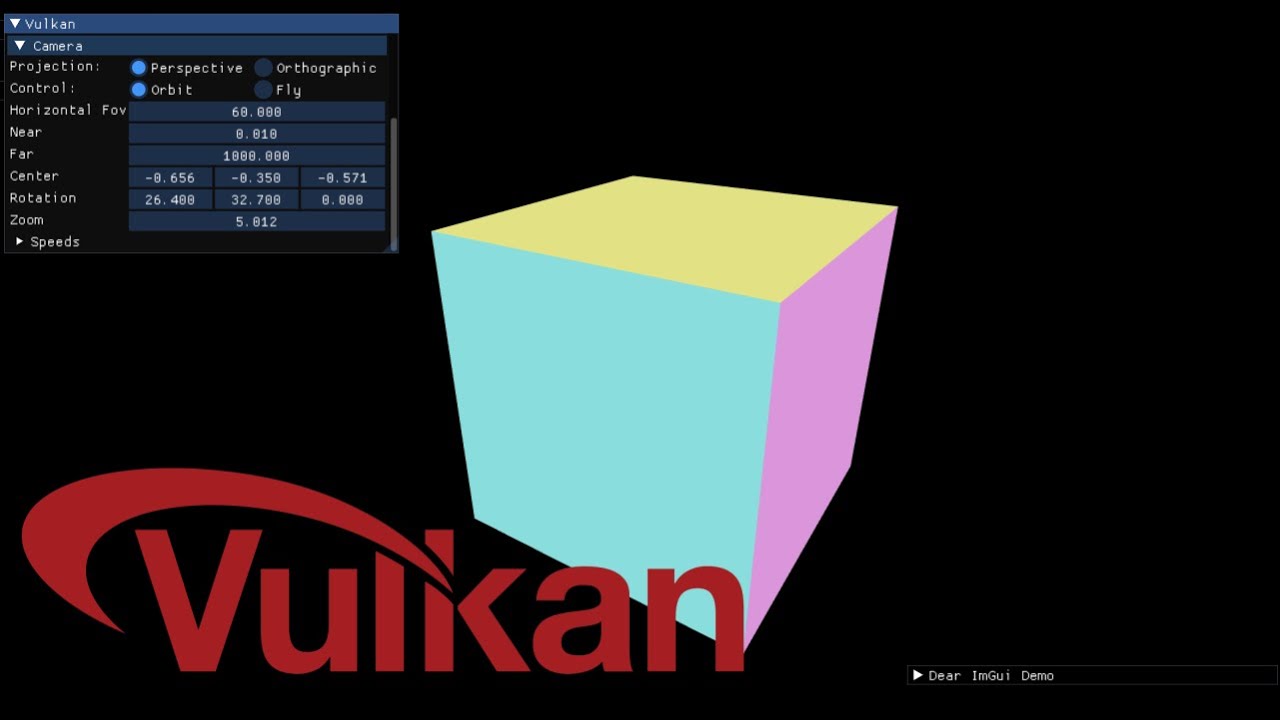
Task: Click Rotation value 32.700
Action: pyautogui.click(x=256, y=200)
